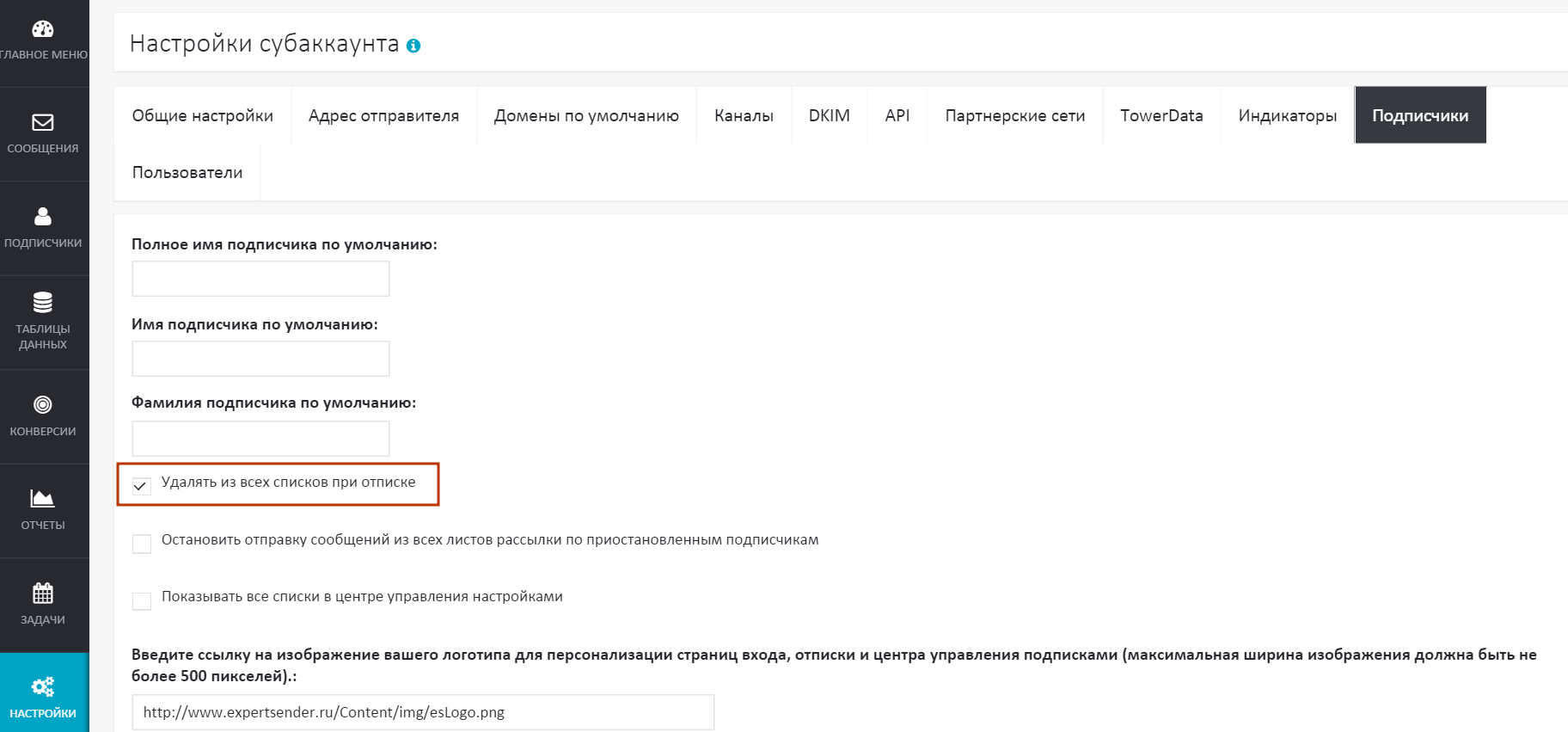Switch to the 'Общие настройки' tab

coord(203,115)
